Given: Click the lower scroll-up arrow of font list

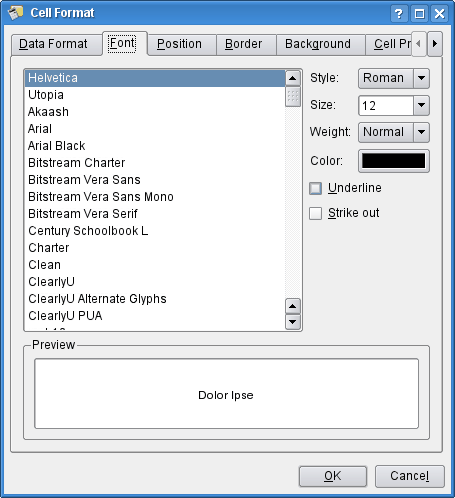Looking at the screenshot, I should pyautogui.click(x=293, y=306).
